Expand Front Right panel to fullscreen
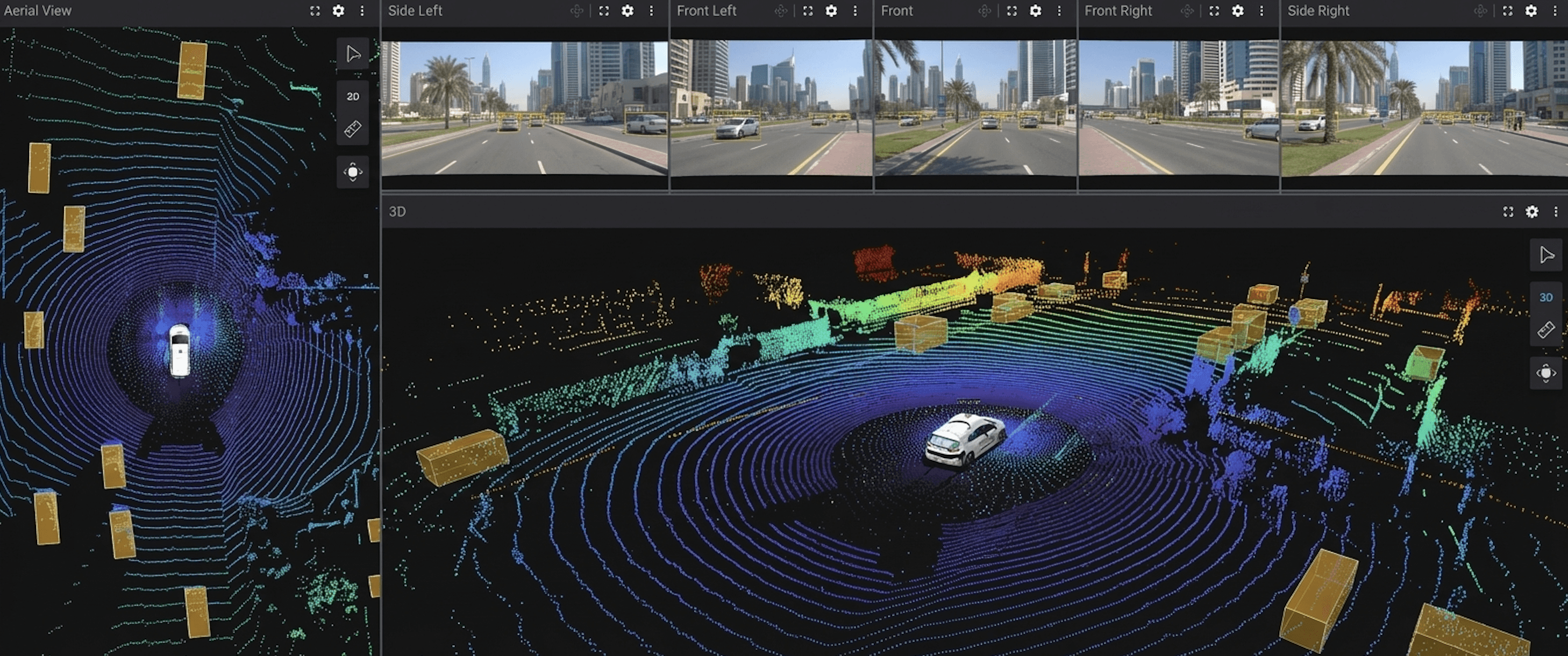 tap(1214, 11)
